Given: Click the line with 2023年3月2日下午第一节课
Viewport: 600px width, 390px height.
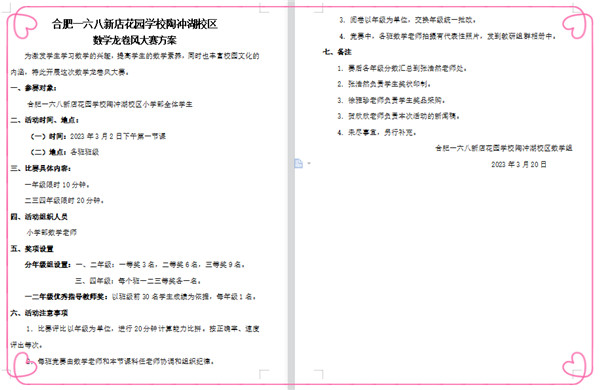Looking at the screenshot, I should 98,136.
